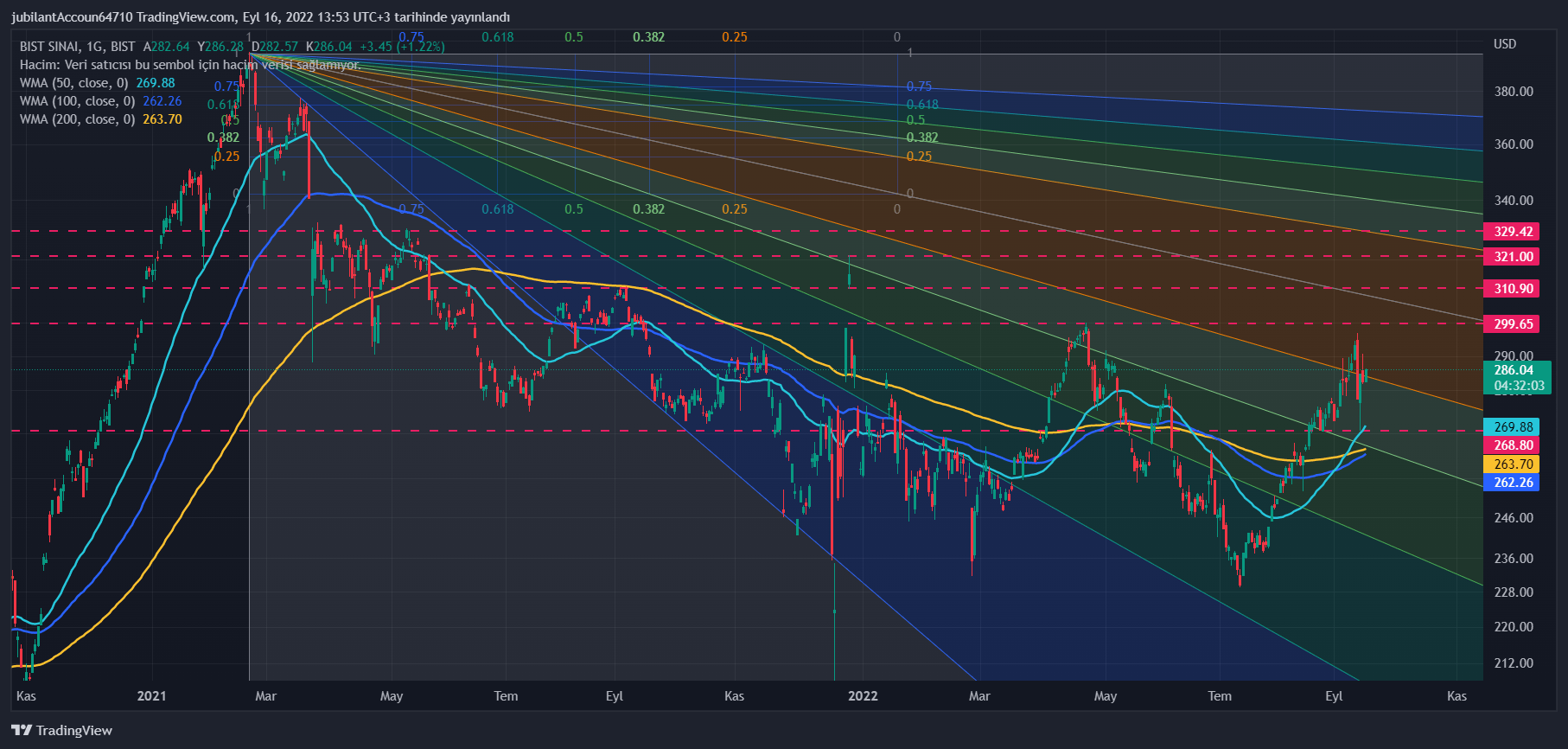Select the WMA (50, close, 0) legend
This screenshot has height=749, width=1568.
(73, 83)
